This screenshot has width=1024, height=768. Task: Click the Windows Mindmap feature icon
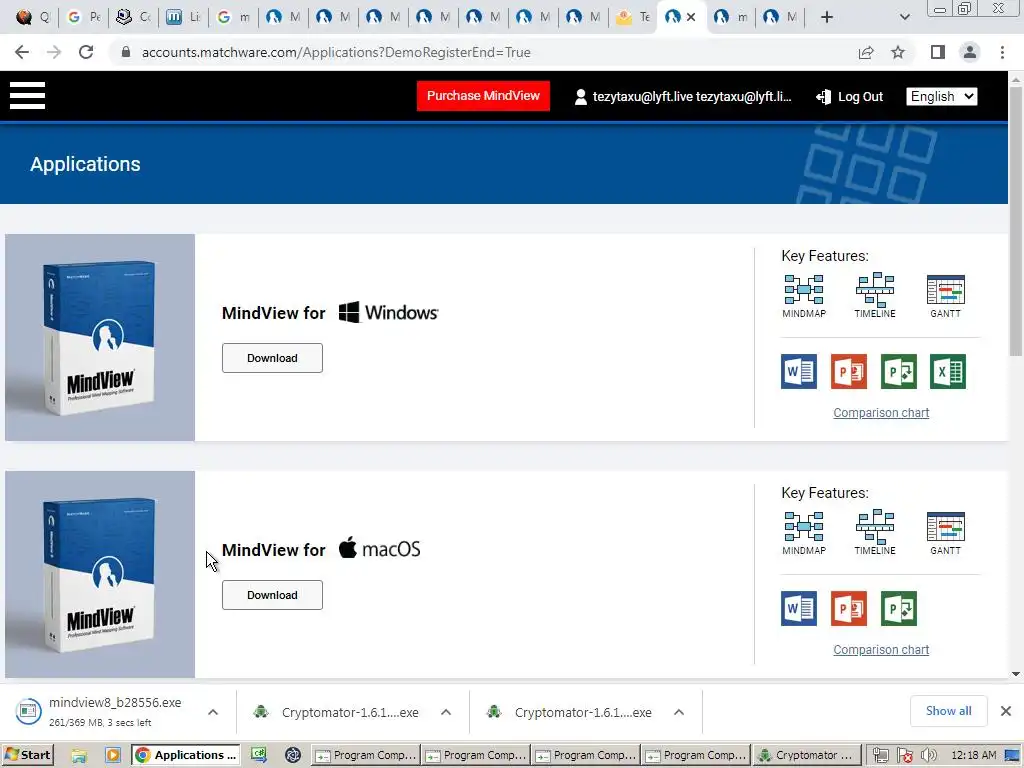click(x=804, y=295)
